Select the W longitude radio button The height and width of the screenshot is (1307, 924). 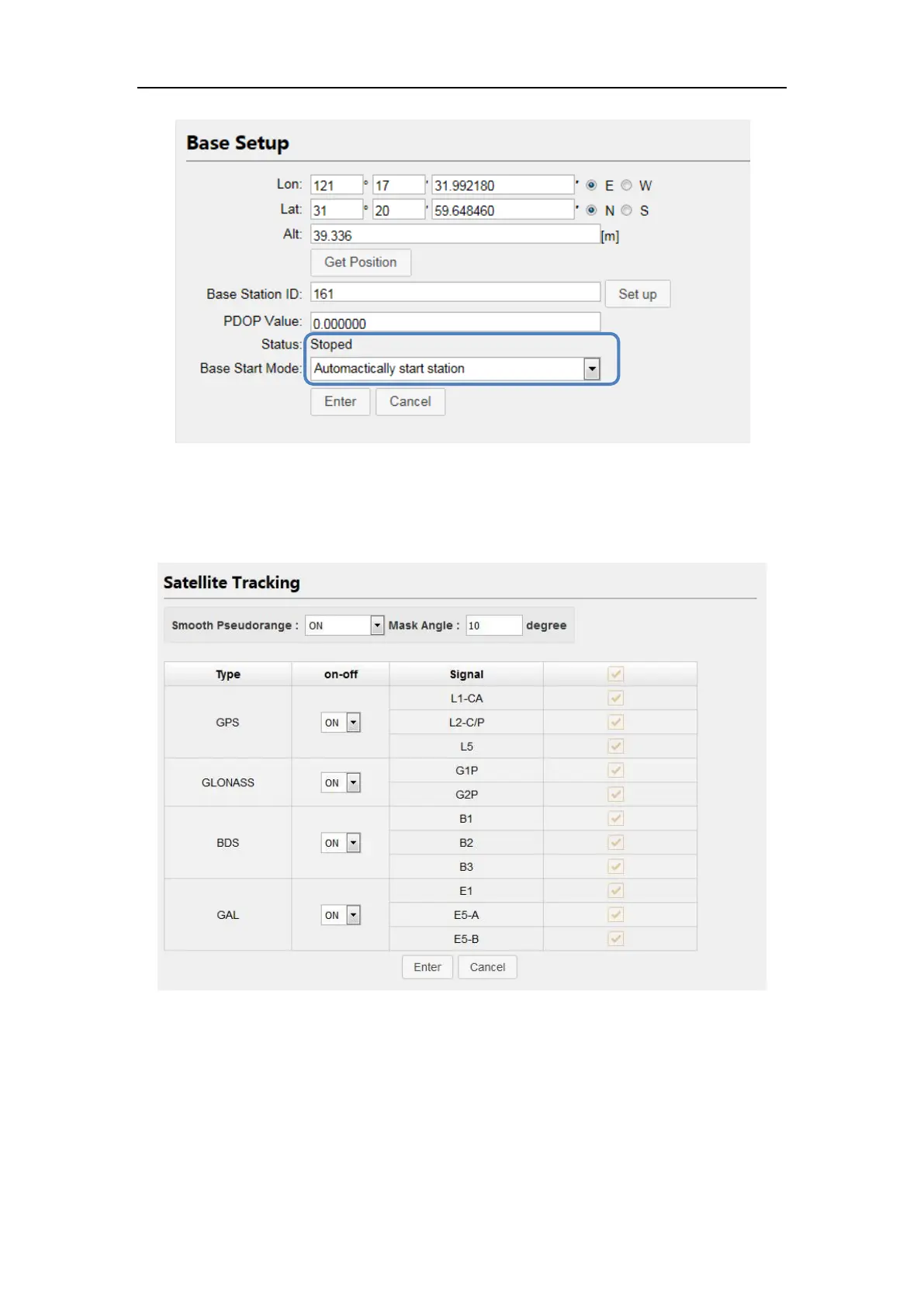(x=626, y=185)
